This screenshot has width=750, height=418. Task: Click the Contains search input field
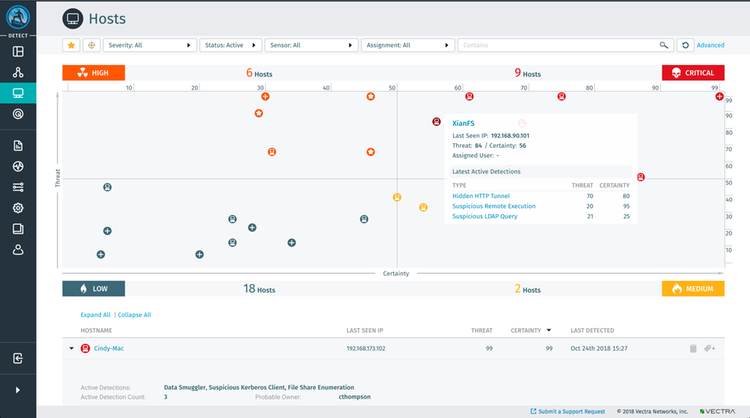[560, 45]
